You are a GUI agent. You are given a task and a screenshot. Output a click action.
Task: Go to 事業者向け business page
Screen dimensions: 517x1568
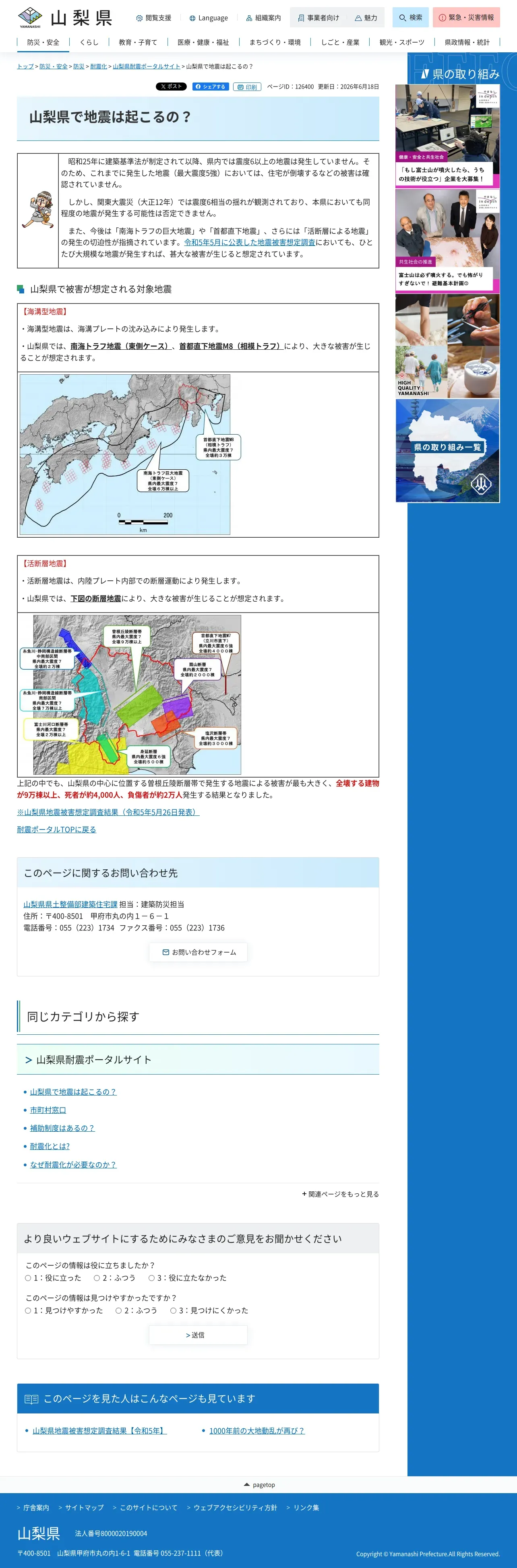click(x=318, y=18)
